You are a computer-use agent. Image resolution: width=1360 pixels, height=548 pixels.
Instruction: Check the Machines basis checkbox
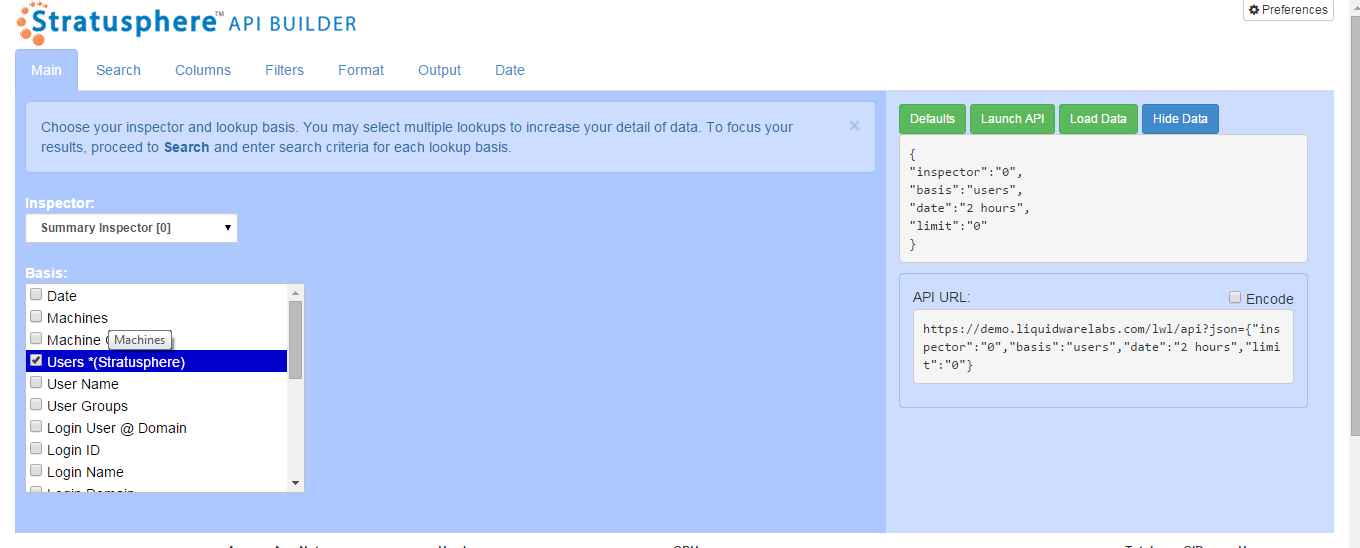[x=36, y=317]
